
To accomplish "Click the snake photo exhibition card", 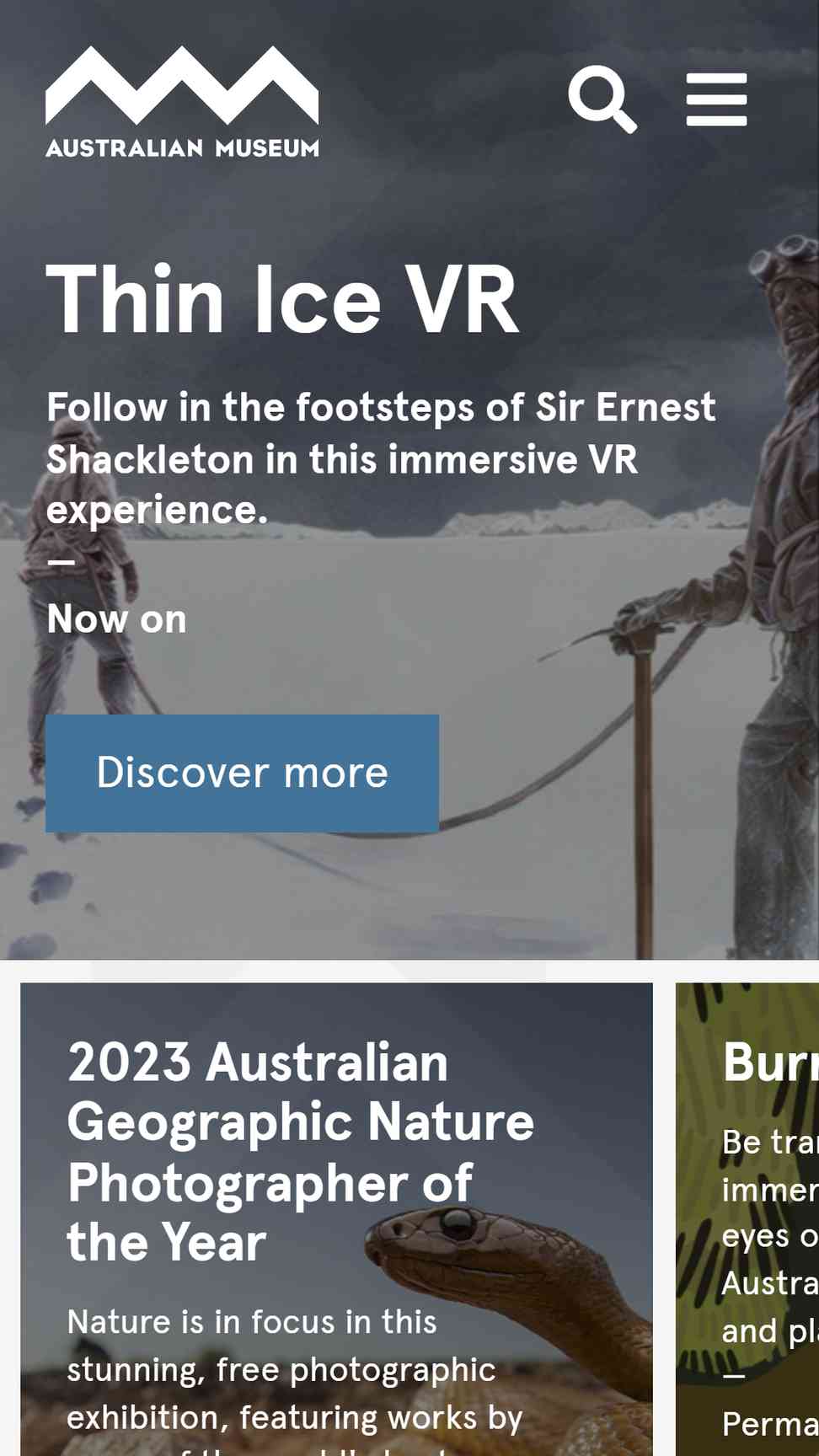I will 336,1218.
